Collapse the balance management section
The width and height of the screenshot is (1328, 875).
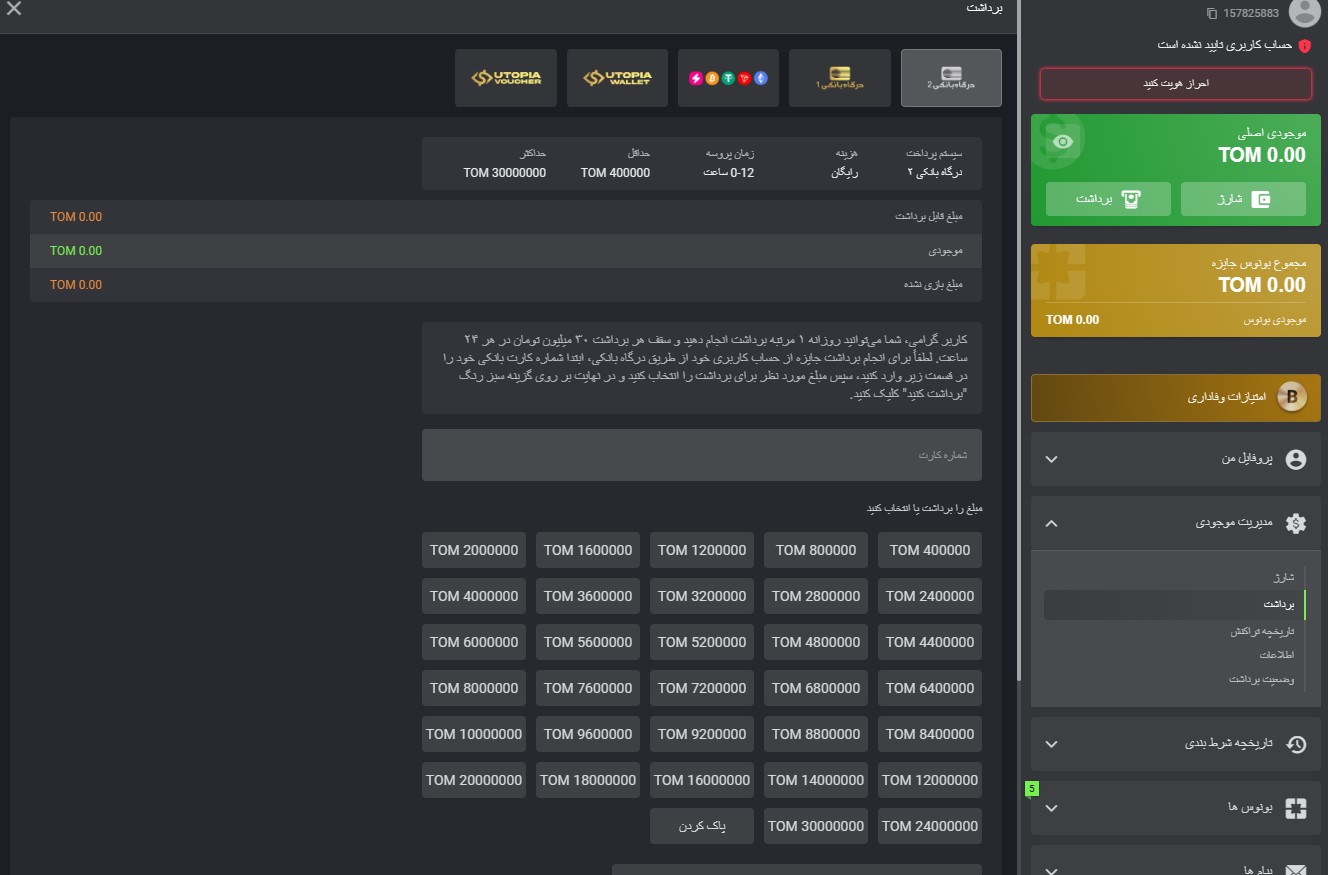pos(1051,523)
